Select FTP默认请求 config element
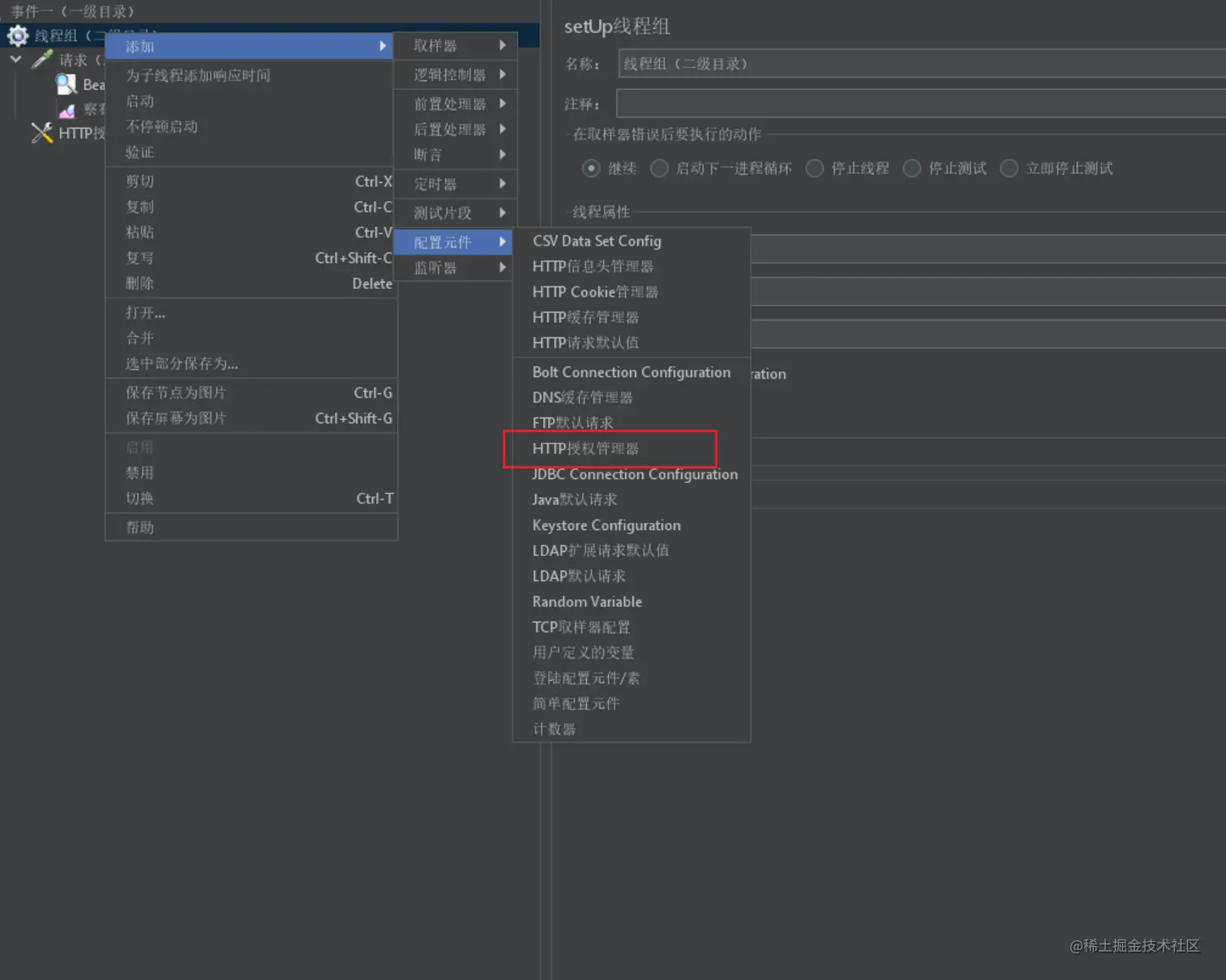1226x980 pixels. tap(632, 423)
